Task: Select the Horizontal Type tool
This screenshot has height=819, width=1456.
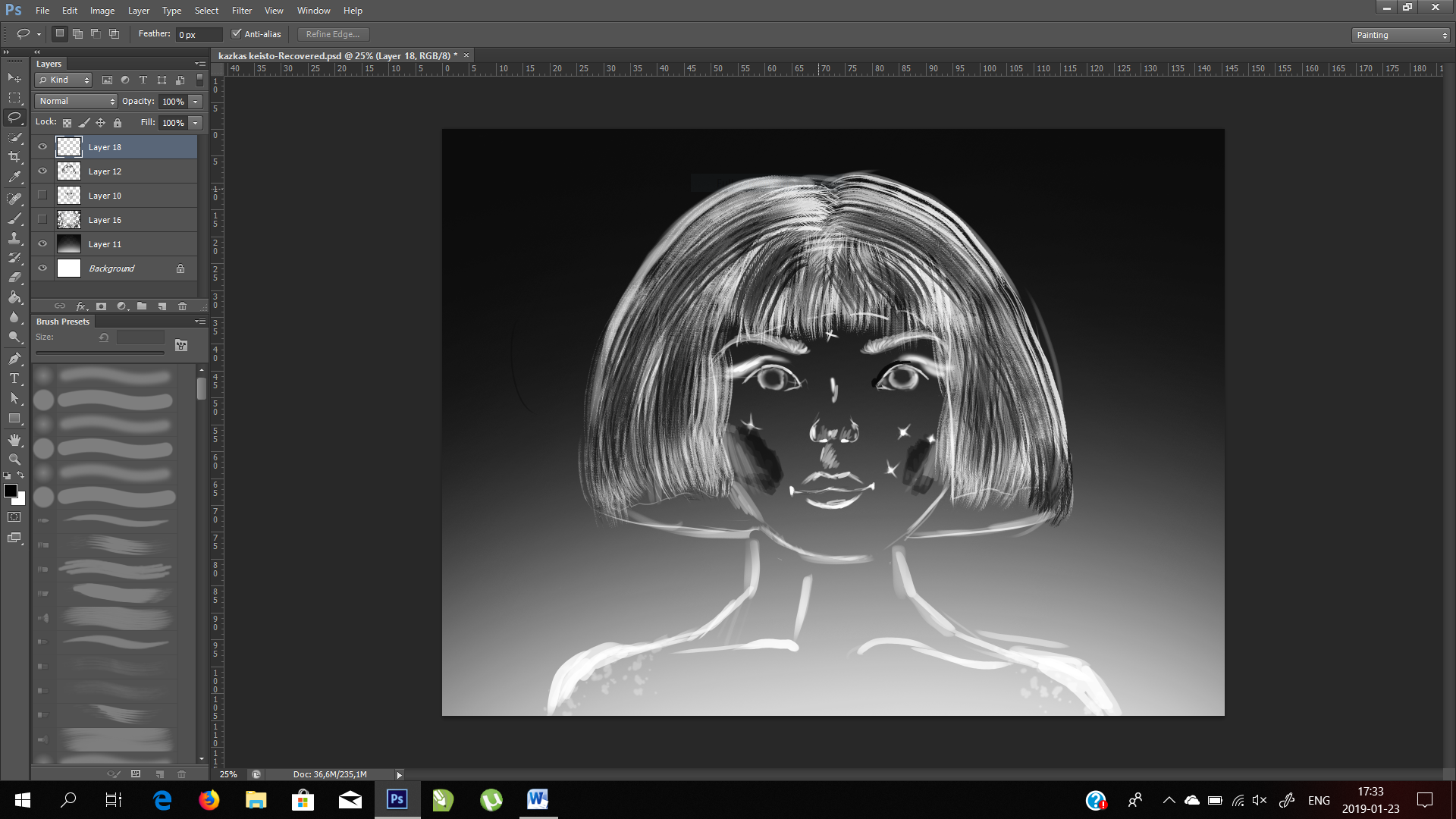Action: point(14,378)
